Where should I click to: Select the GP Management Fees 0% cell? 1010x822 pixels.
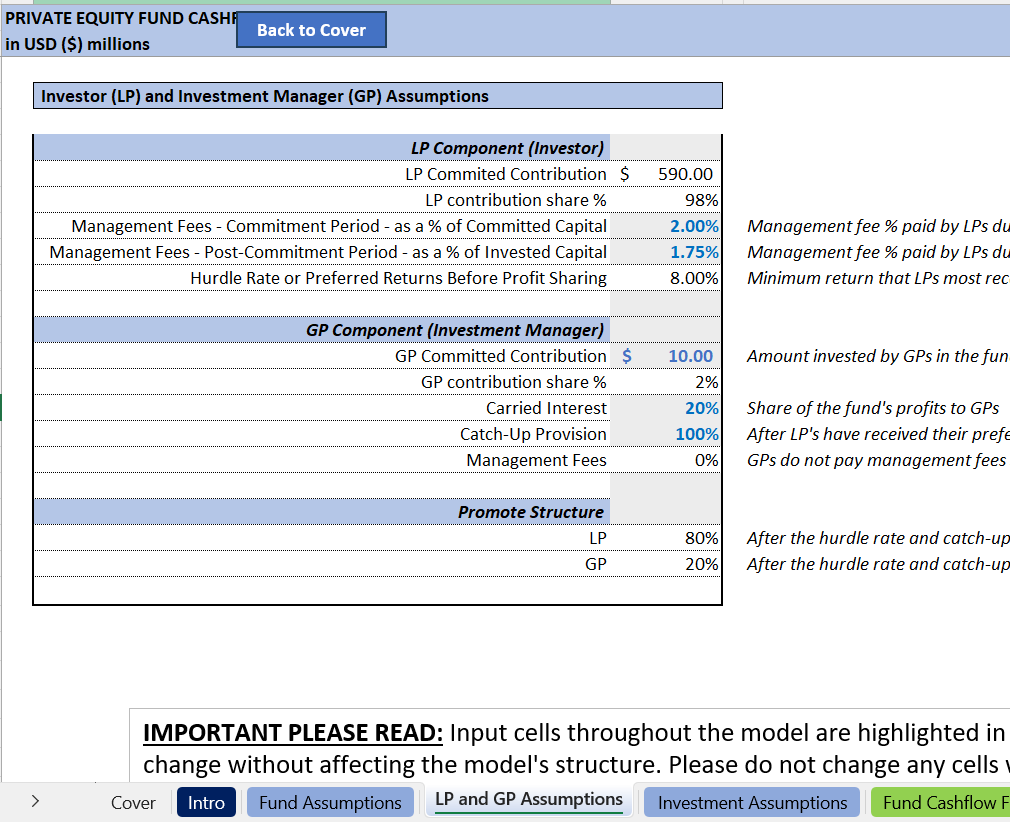click(665, 460)
